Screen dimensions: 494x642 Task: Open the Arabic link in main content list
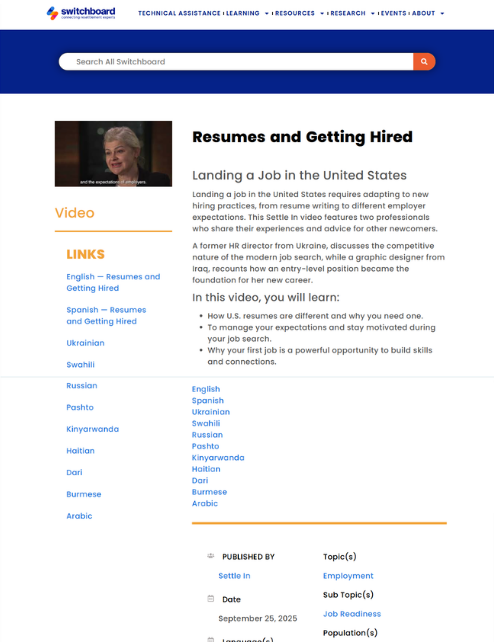point(205,504)
